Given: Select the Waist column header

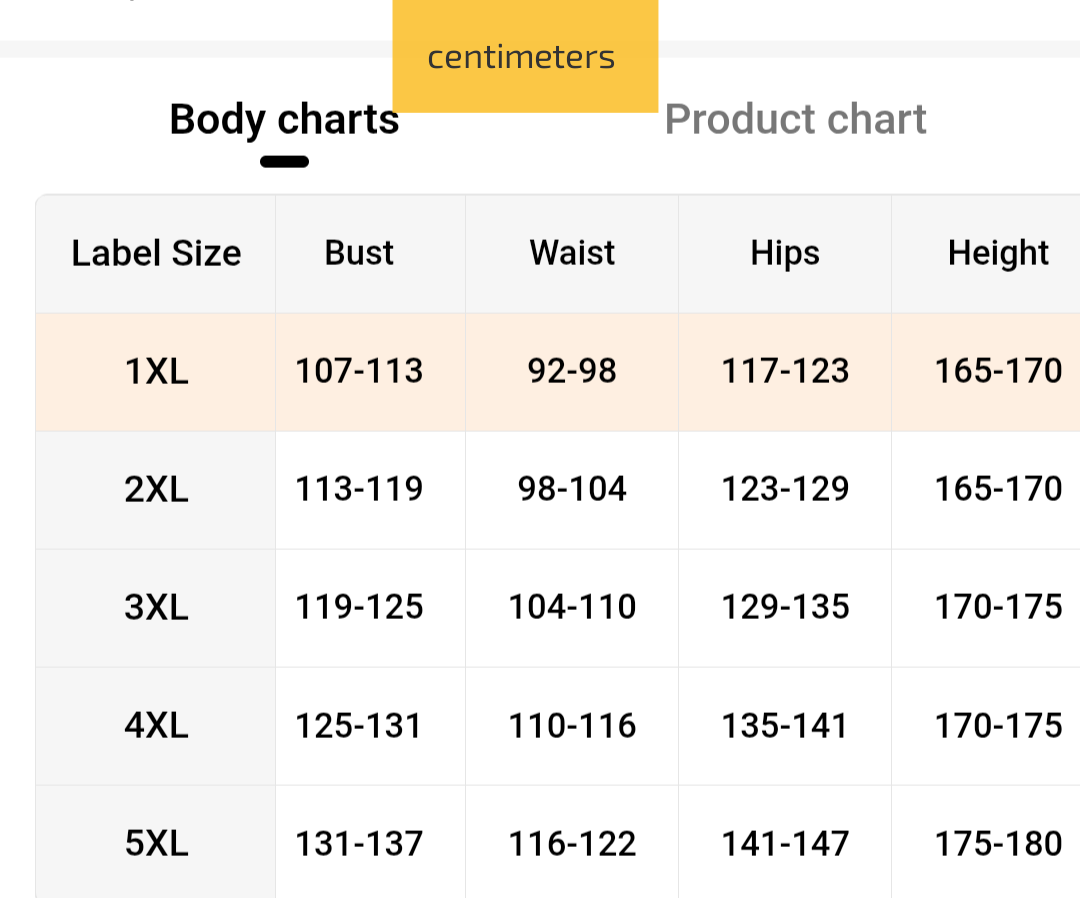Looking at the screenshot, I should click(572, 253).
